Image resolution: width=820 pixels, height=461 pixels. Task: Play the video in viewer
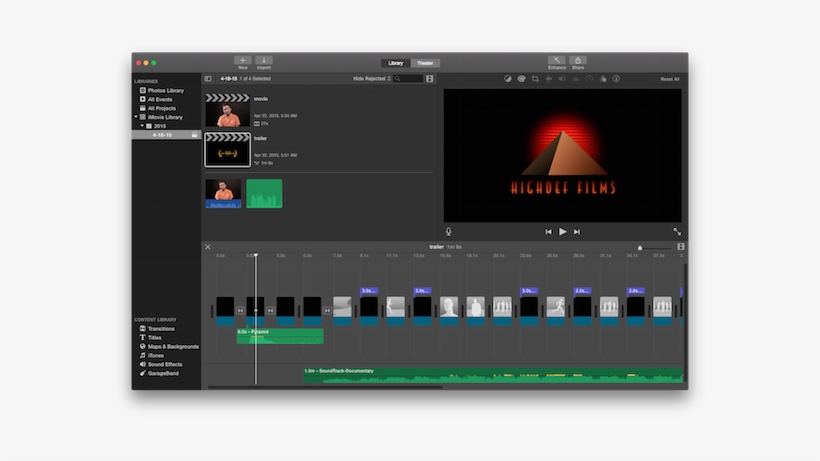[563, 232]
